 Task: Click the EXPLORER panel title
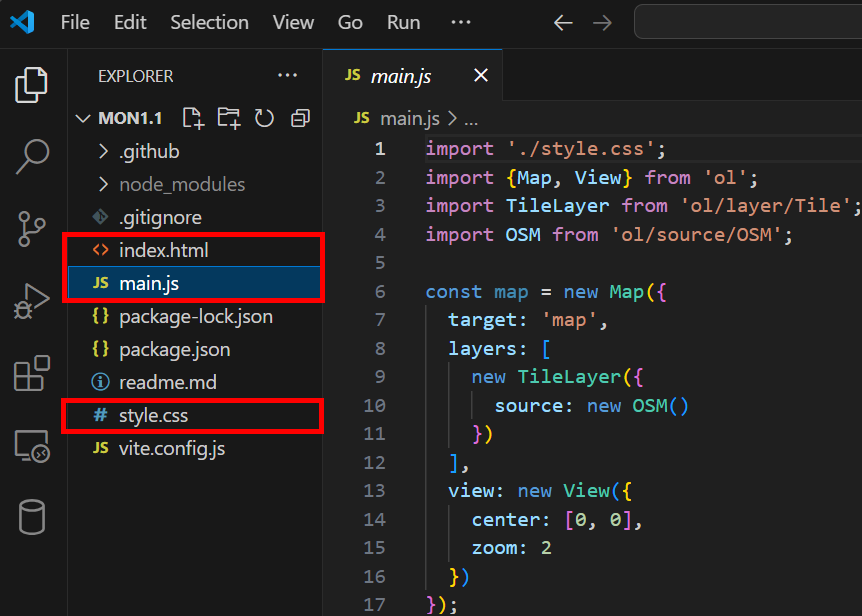coord(135,76)
